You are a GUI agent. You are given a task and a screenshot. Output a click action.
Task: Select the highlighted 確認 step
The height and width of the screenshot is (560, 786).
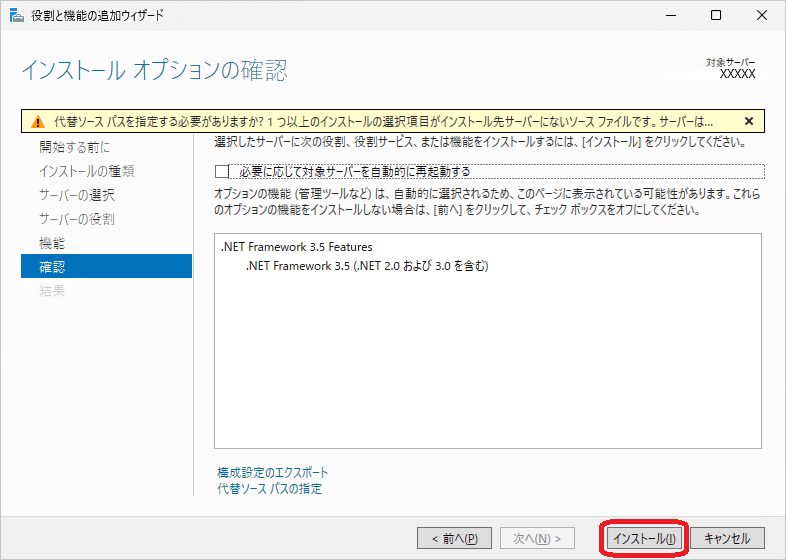pos(52,267)
